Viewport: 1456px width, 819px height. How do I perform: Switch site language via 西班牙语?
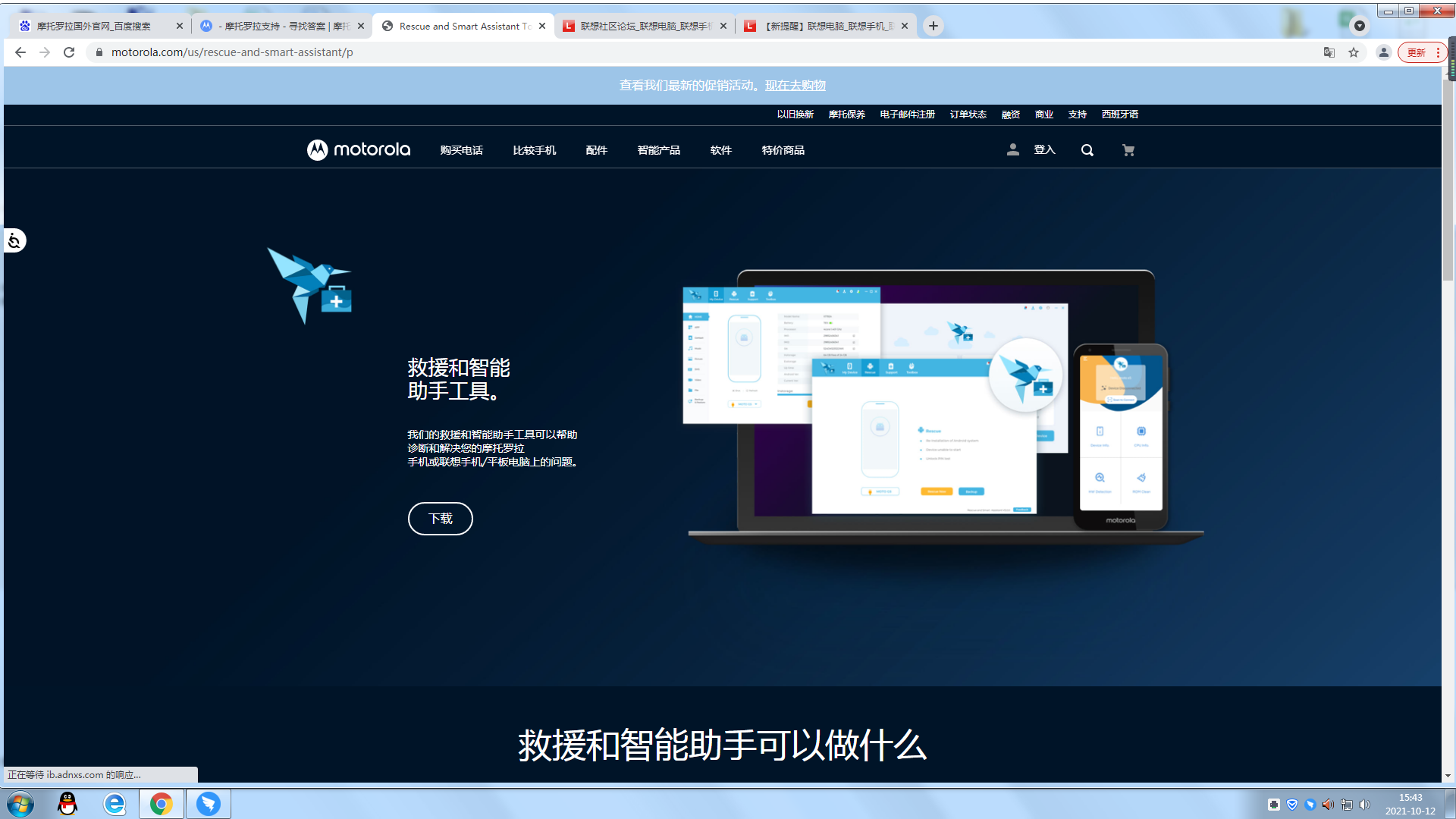coord(1119,115)
